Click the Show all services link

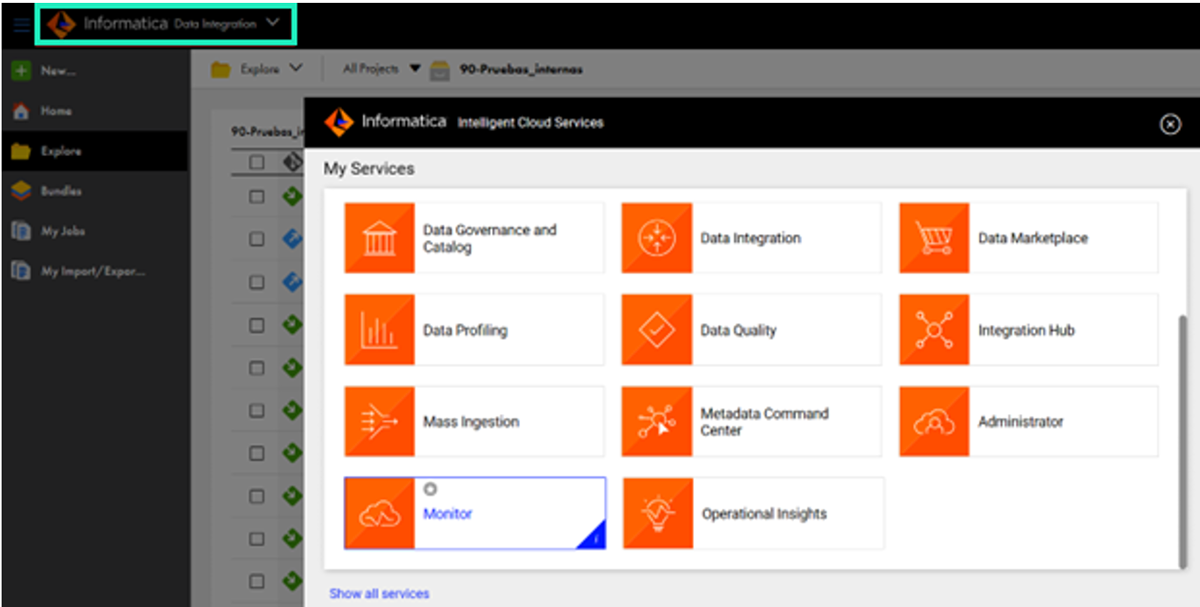[379, 594]
